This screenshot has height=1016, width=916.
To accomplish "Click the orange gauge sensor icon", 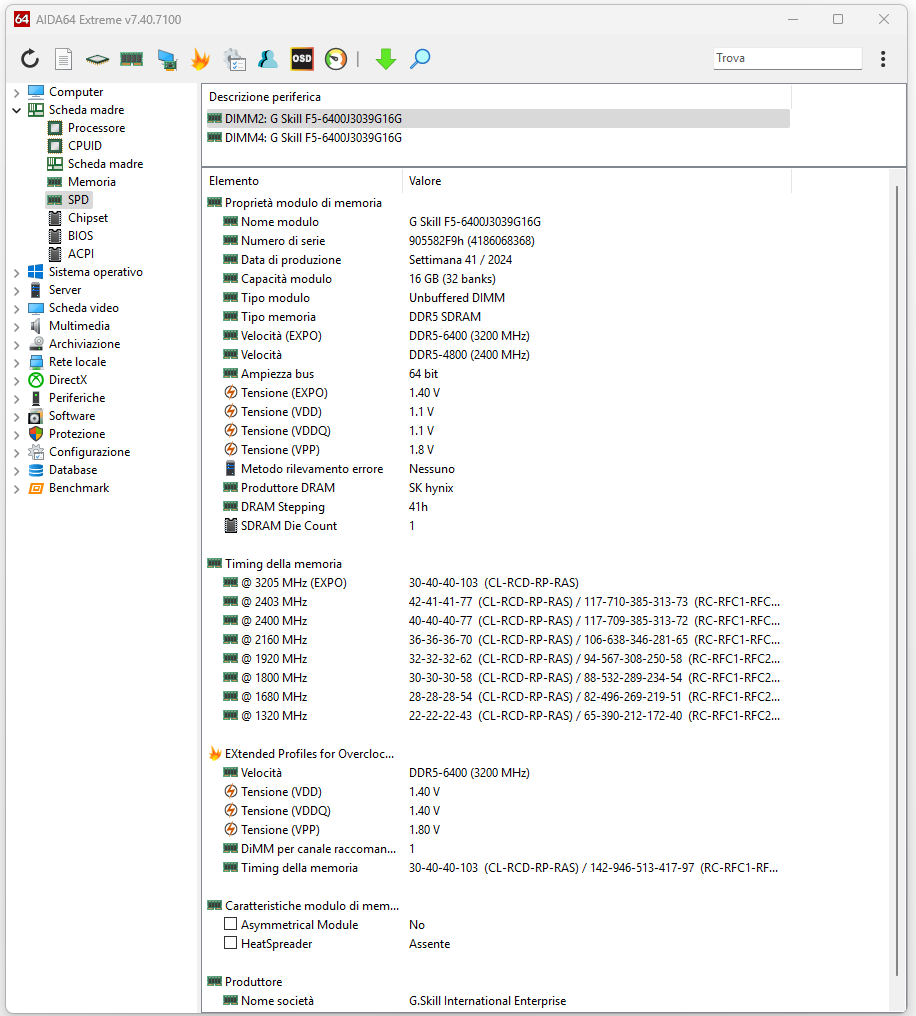I will coord(336,59).
